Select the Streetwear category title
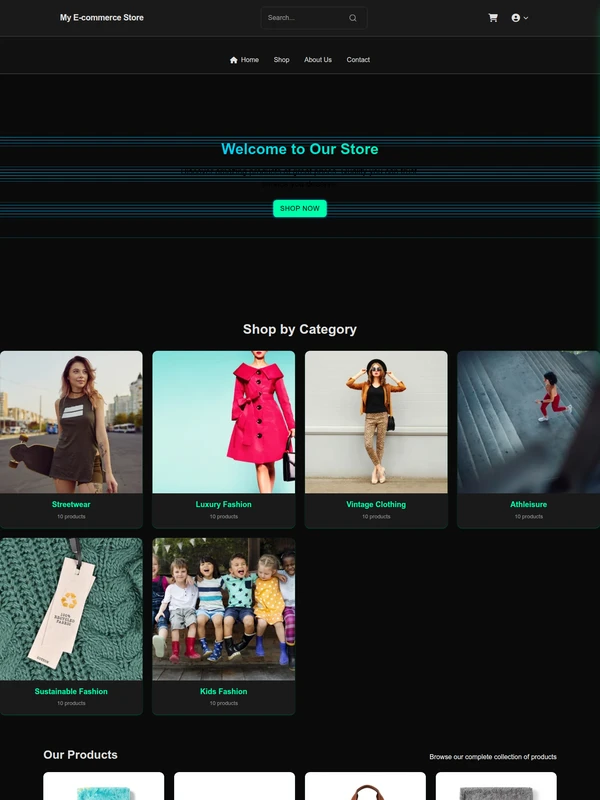600x800 pixels. click(71, 504)
